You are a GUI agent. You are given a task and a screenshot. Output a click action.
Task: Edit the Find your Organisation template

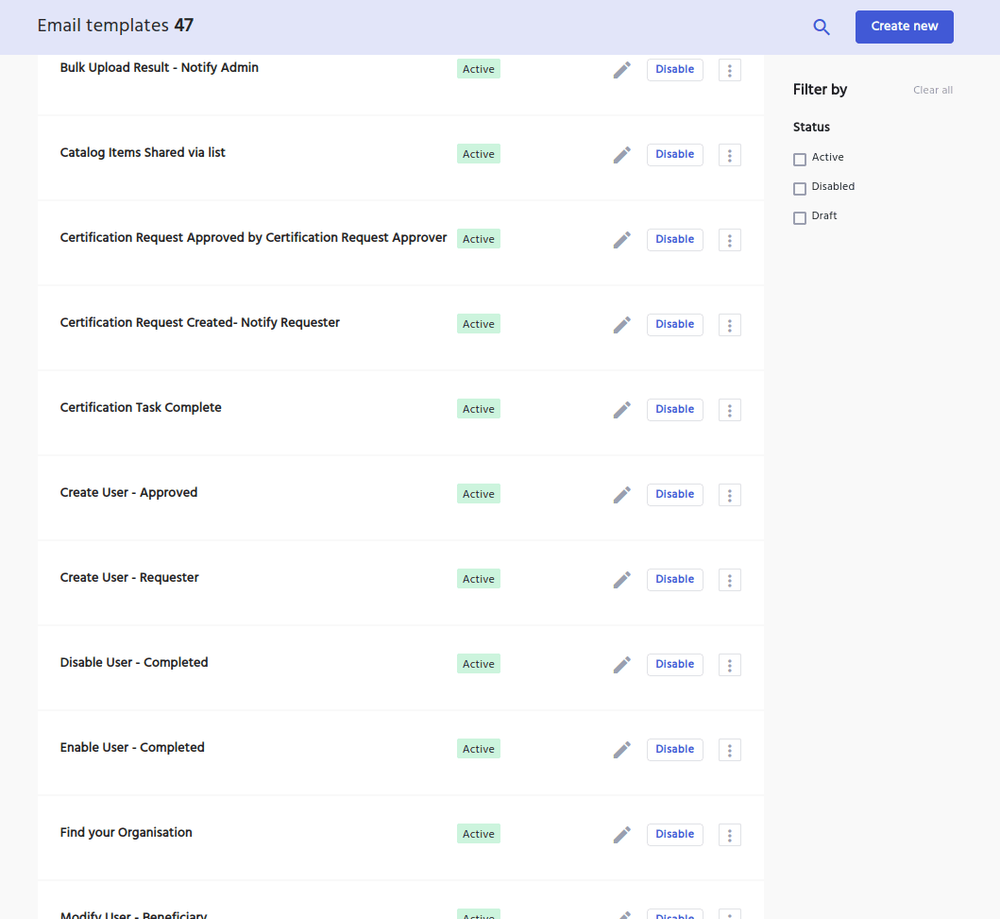point(621,834)
